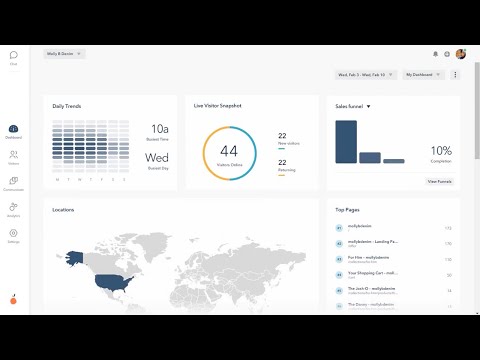Screen dimensions: 480x360
Task: Open the three-dot more options menu
Action: click(455, 75)
